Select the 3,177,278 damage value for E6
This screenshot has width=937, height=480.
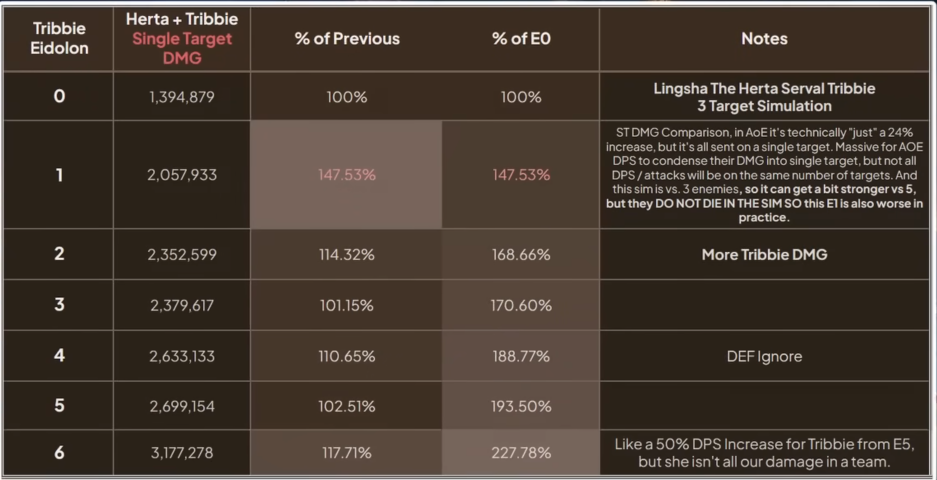pyautogui.click(x=182, y=453)
